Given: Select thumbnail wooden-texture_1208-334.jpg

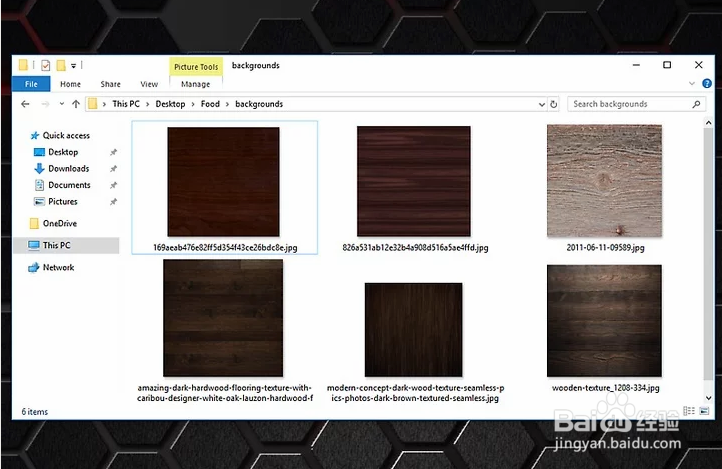Looking at the screenshot, I should pos(605,321).
